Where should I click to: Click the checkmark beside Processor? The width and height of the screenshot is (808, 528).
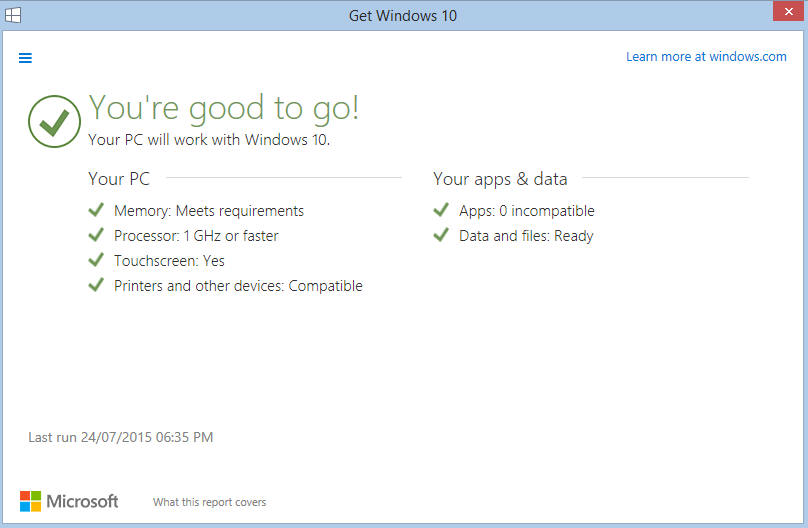(x=96, y=235)
